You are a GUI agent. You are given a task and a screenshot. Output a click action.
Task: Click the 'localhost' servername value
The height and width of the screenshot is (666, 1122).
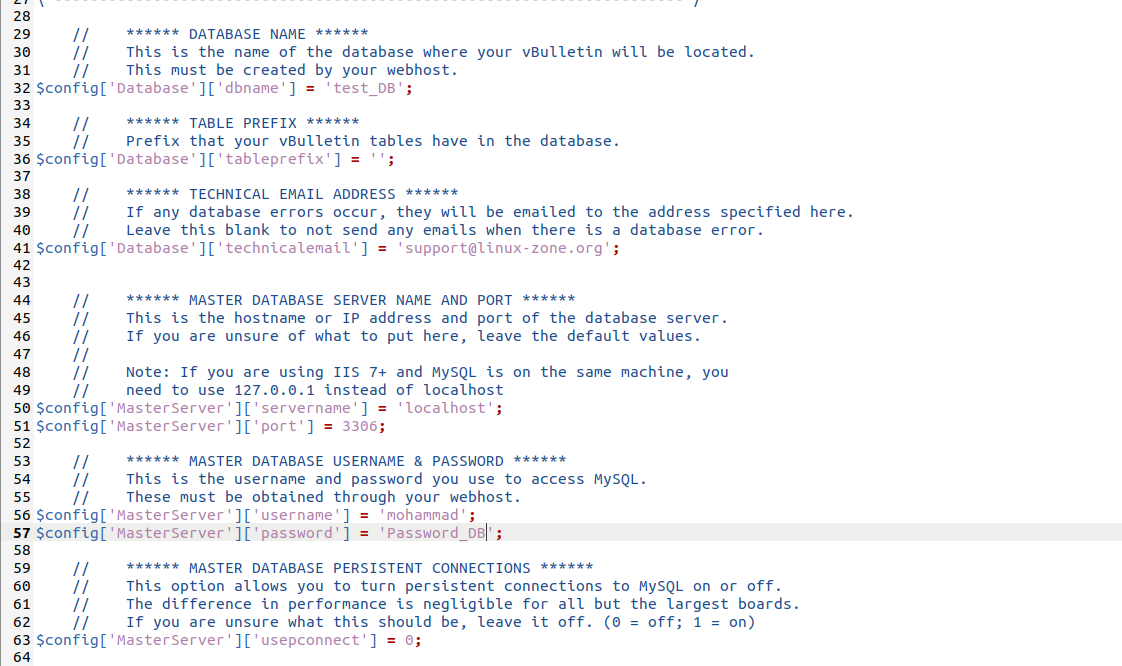pyautogui.click(x=445, y=408)
